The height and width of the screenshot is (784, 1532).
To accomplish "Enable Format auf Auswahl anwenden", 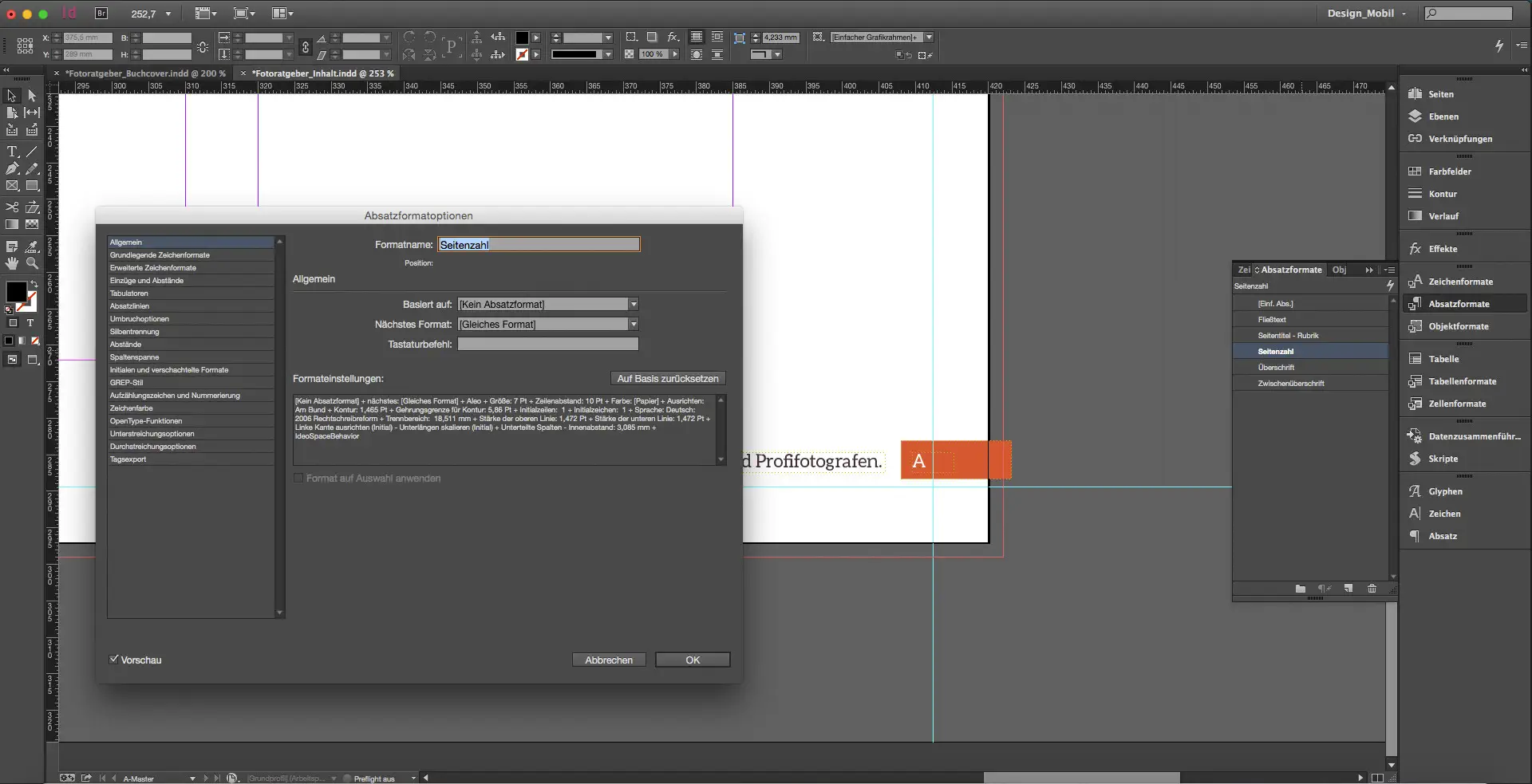I will point(298,478).
